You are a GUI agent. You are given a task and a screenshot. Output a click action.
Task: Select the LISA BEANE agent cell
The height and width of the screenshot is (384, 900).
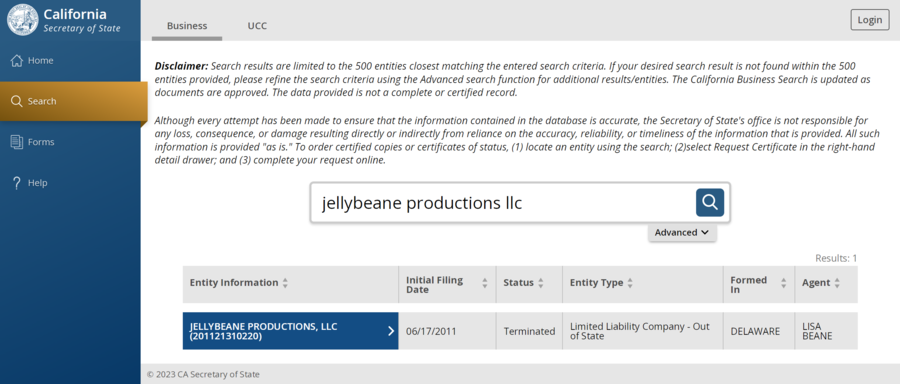tap(827, 331)
